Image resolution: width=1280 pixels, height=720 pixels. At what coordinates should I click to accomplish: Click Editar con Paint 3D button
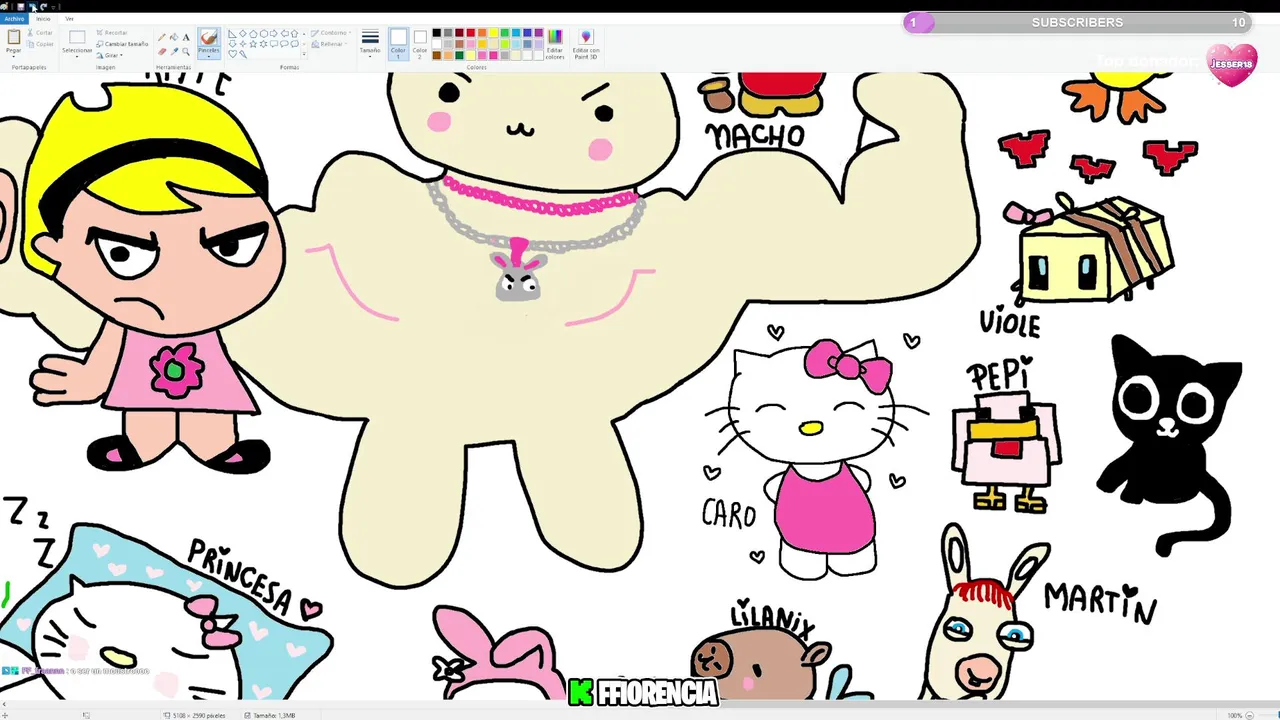[x=586, y=44]
